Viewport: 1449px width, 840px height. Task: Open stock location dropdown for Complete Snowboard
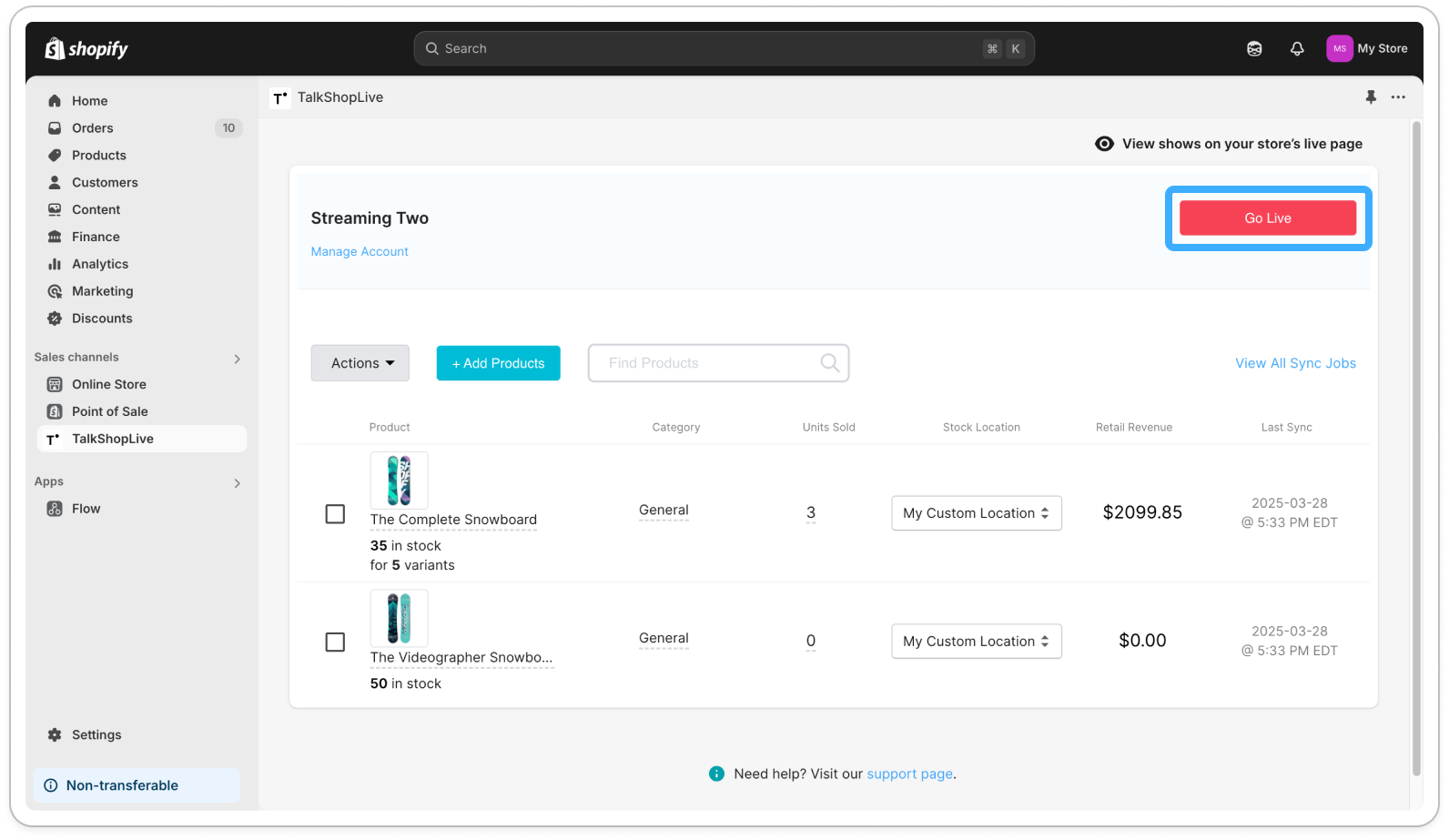click(x=977, y=513)
